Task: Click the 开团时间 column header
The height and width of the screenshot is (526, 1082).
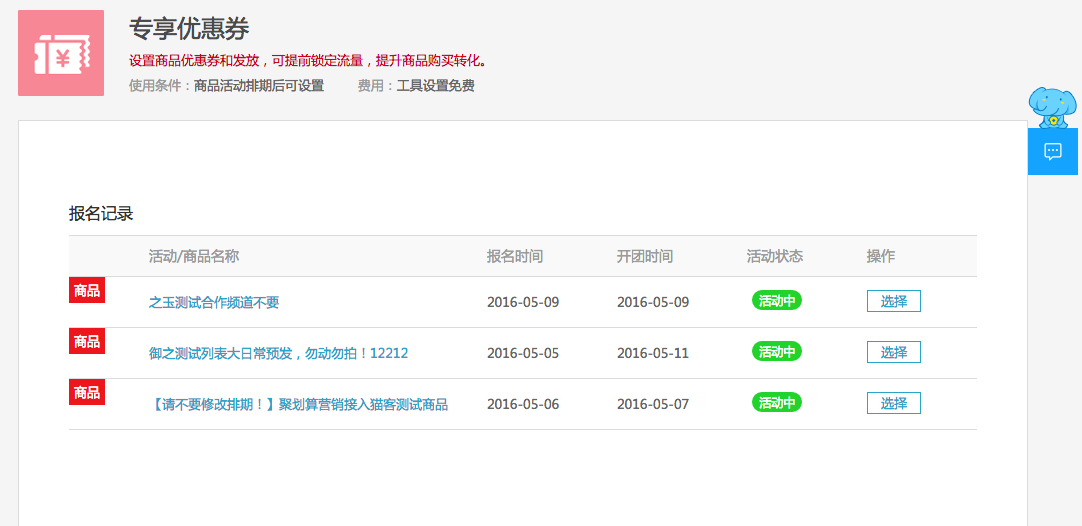Action: pyautogui.click(x=645, y=256)
